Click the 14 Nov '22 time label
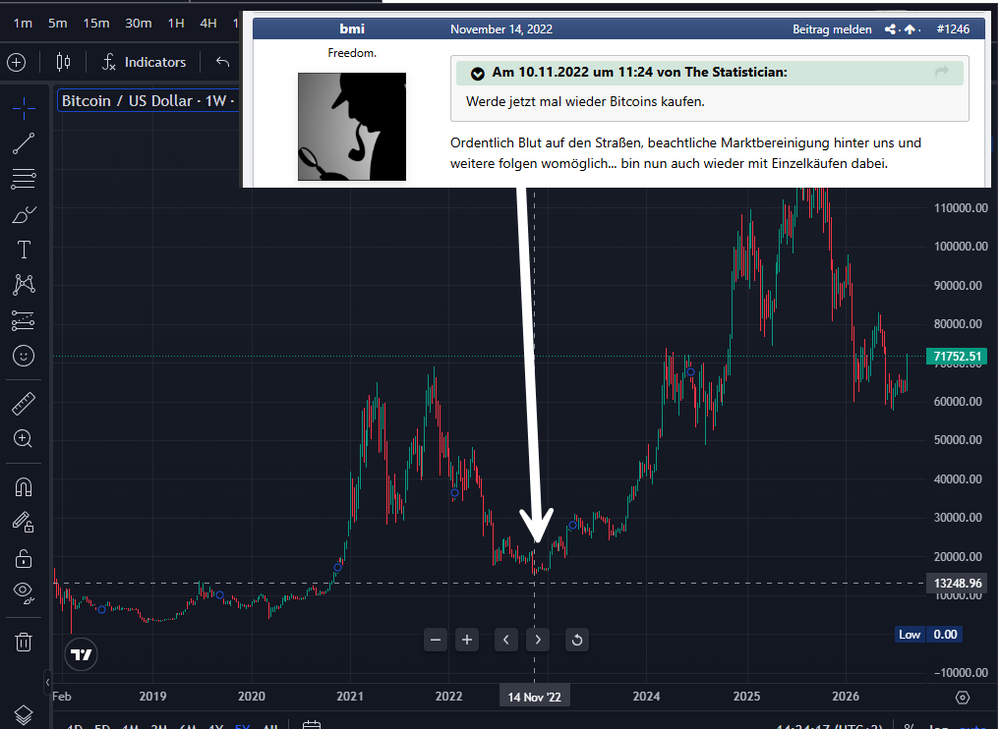This screenshot has height=729, width=1000. (534, 697)
